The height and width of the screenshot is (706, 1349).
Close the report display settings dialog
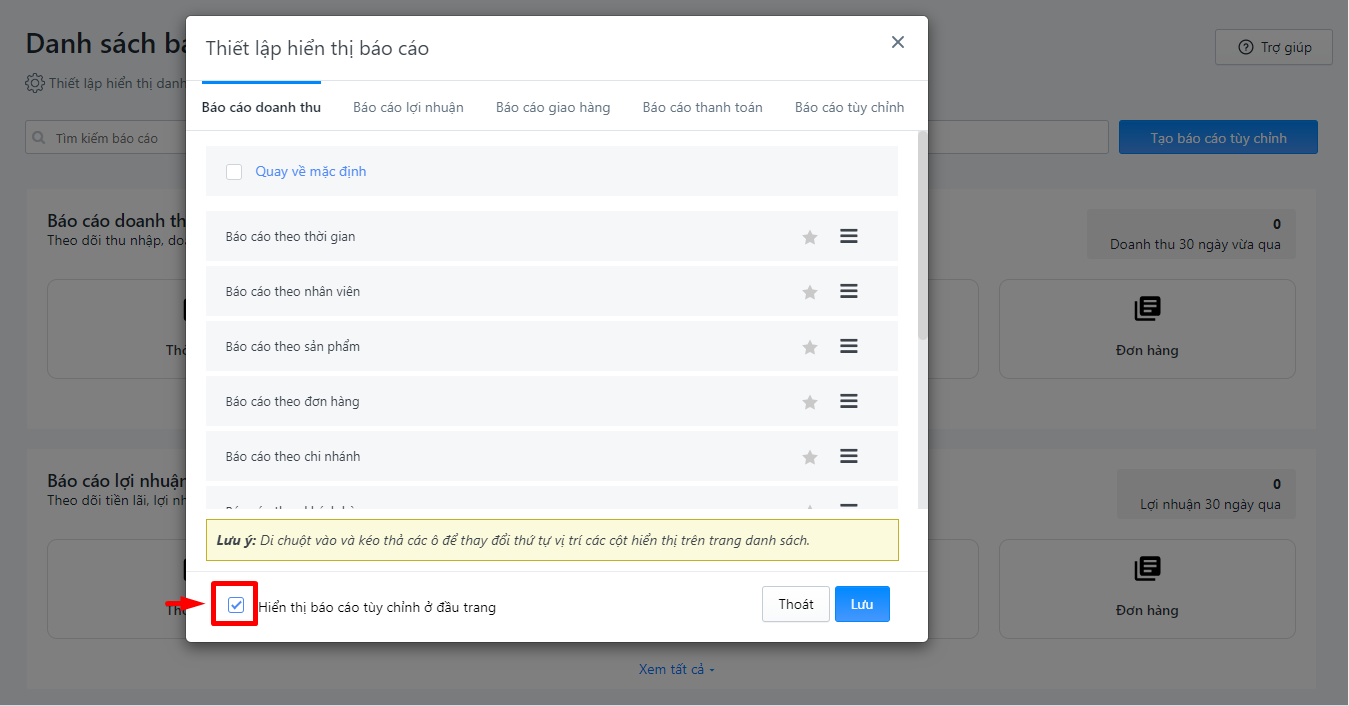point(898,42)
